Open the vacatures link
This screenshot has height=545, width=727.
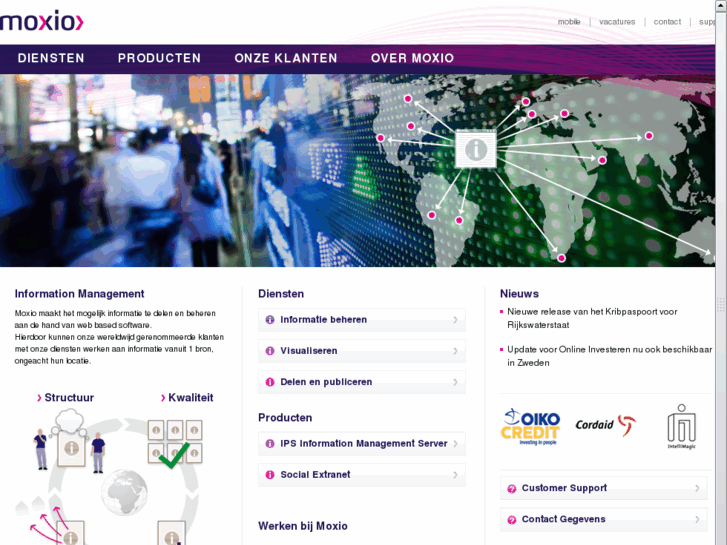point(617,22)
